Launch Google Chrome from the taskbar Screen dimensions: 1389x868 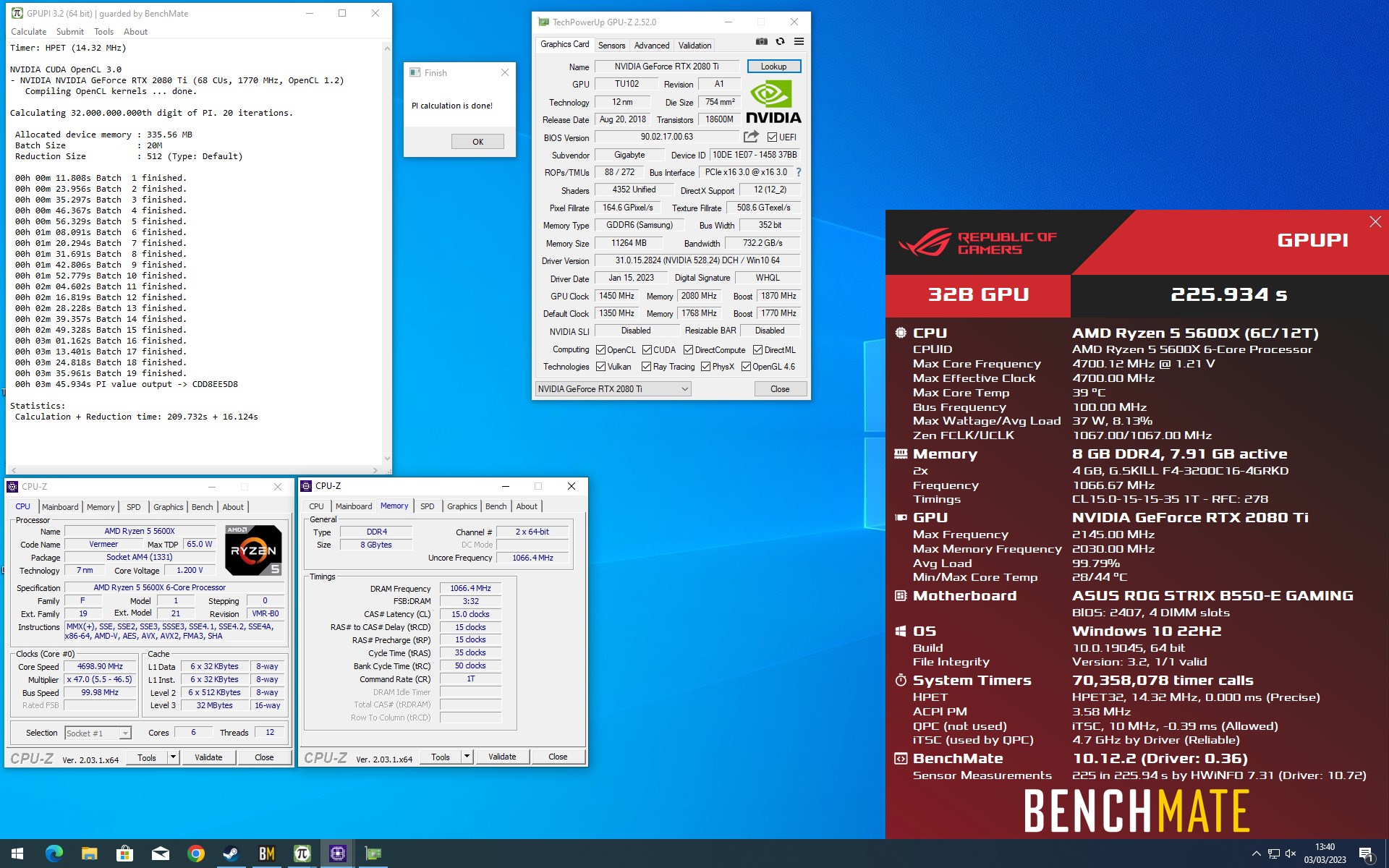click(x=195, y=854)
